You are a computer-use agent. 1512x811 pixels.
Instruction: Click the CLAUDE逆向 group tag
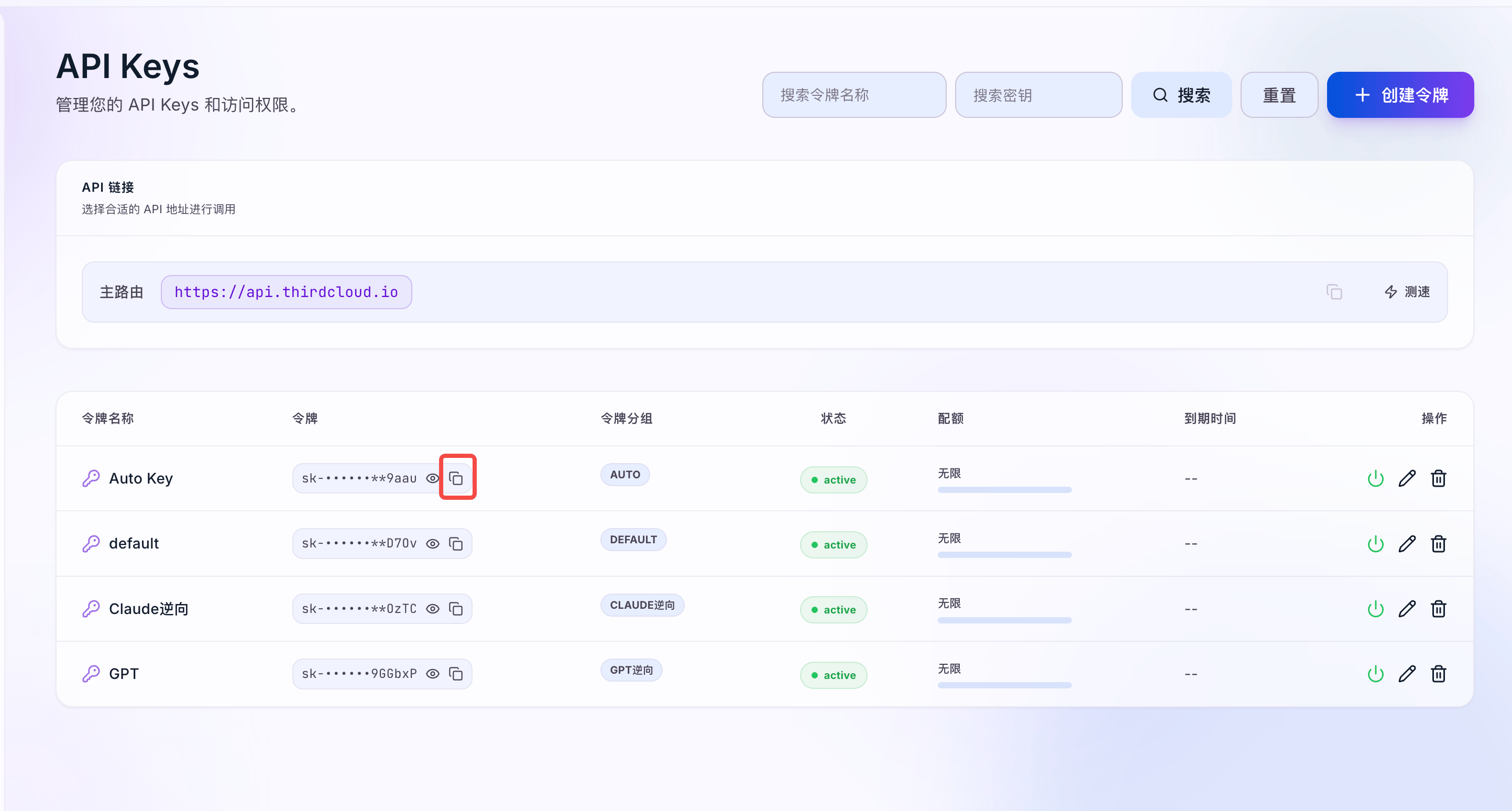point(642,605)
